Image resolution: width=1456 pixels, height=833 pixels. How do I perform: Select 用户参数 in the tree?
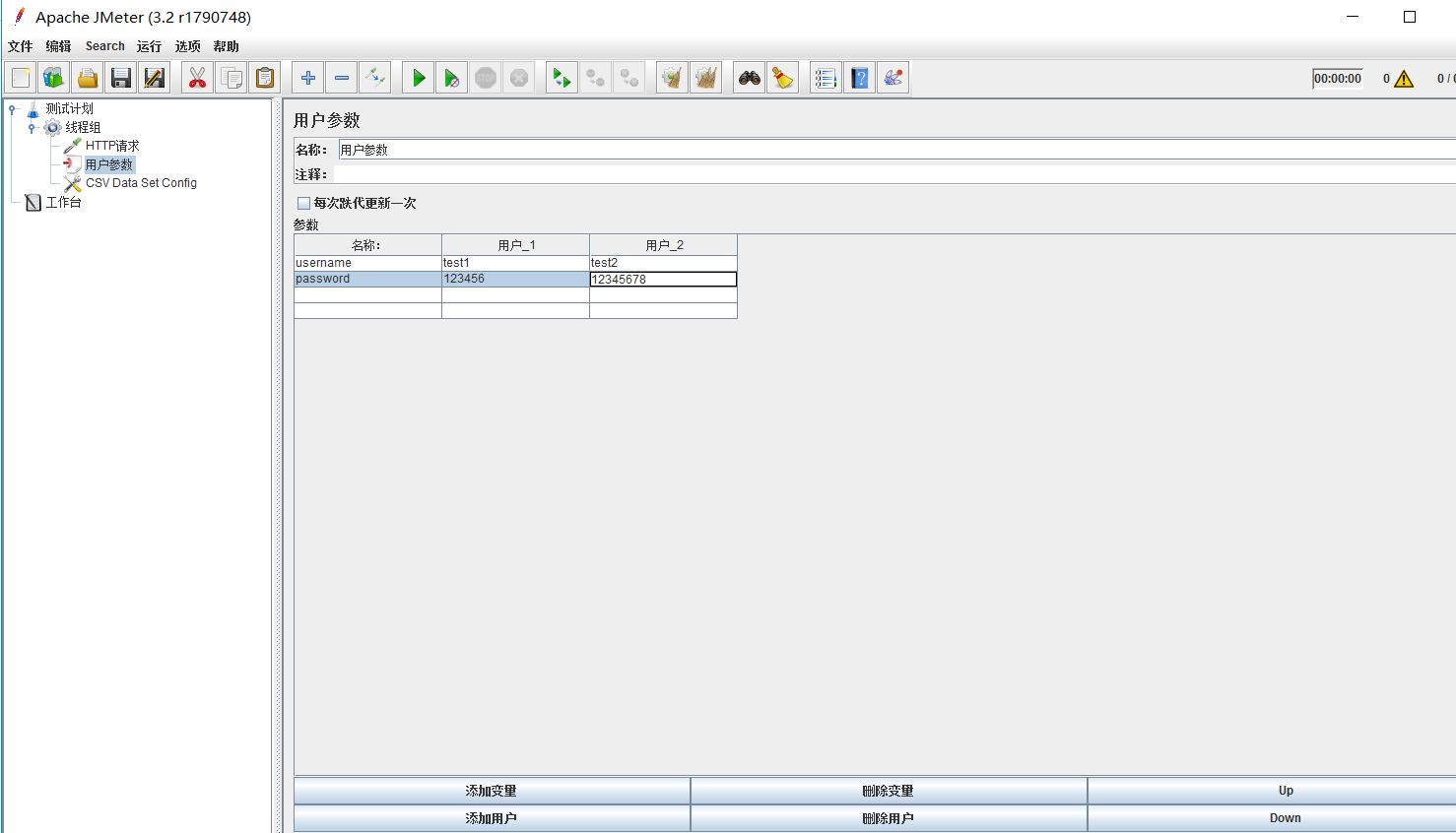(x=108, y=164)
